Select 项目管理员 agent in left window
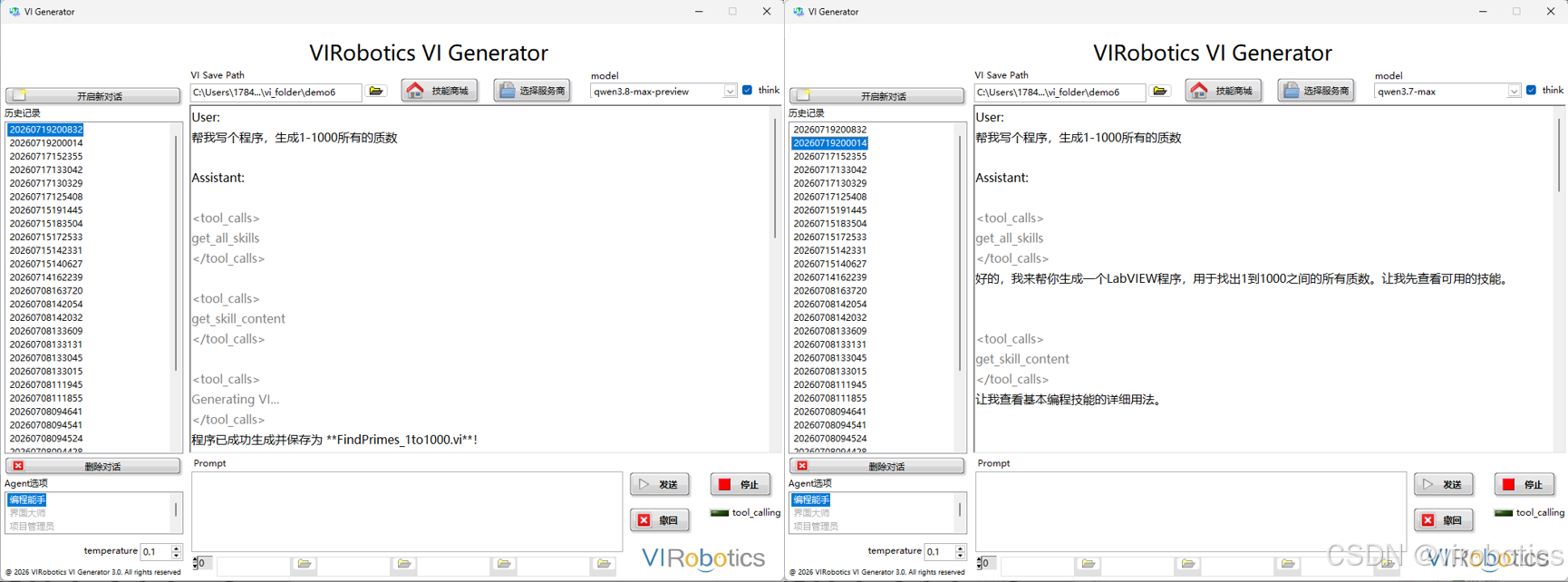This screenshot has width=1568, height=582. [32, 527]
